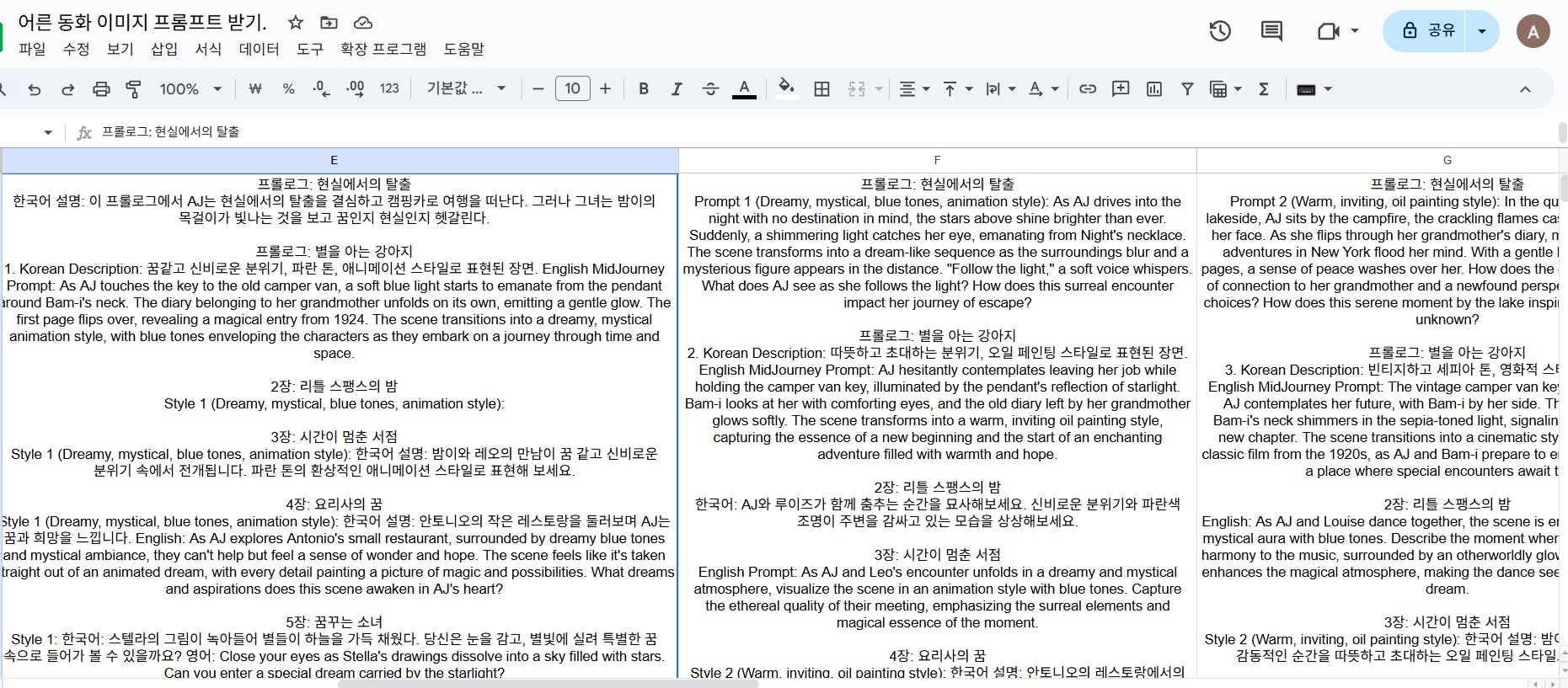
Task: Open fill color picker
Action: [x=786, y=89]
